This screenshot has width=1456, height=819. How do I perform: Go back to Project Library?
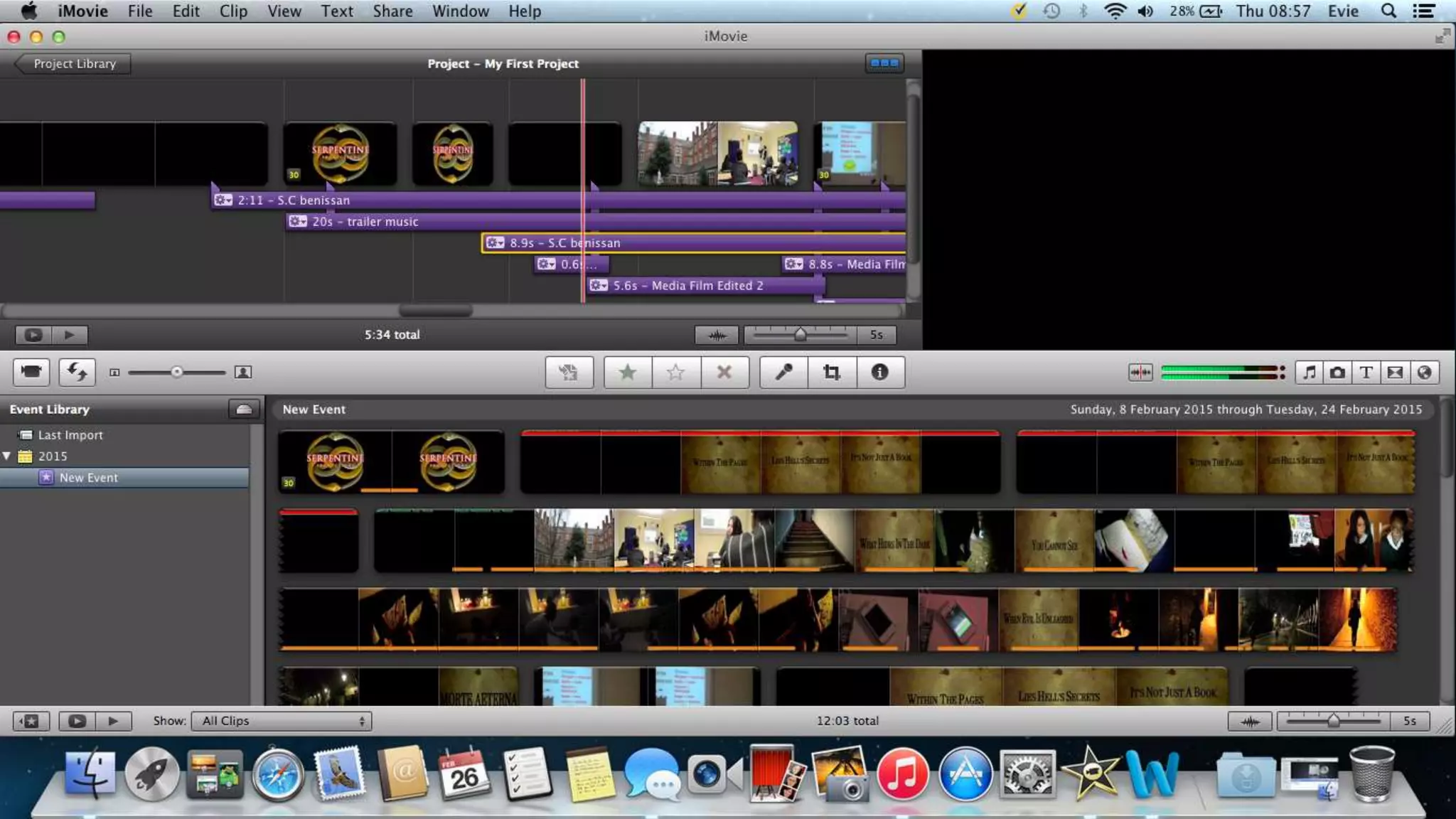73,63
